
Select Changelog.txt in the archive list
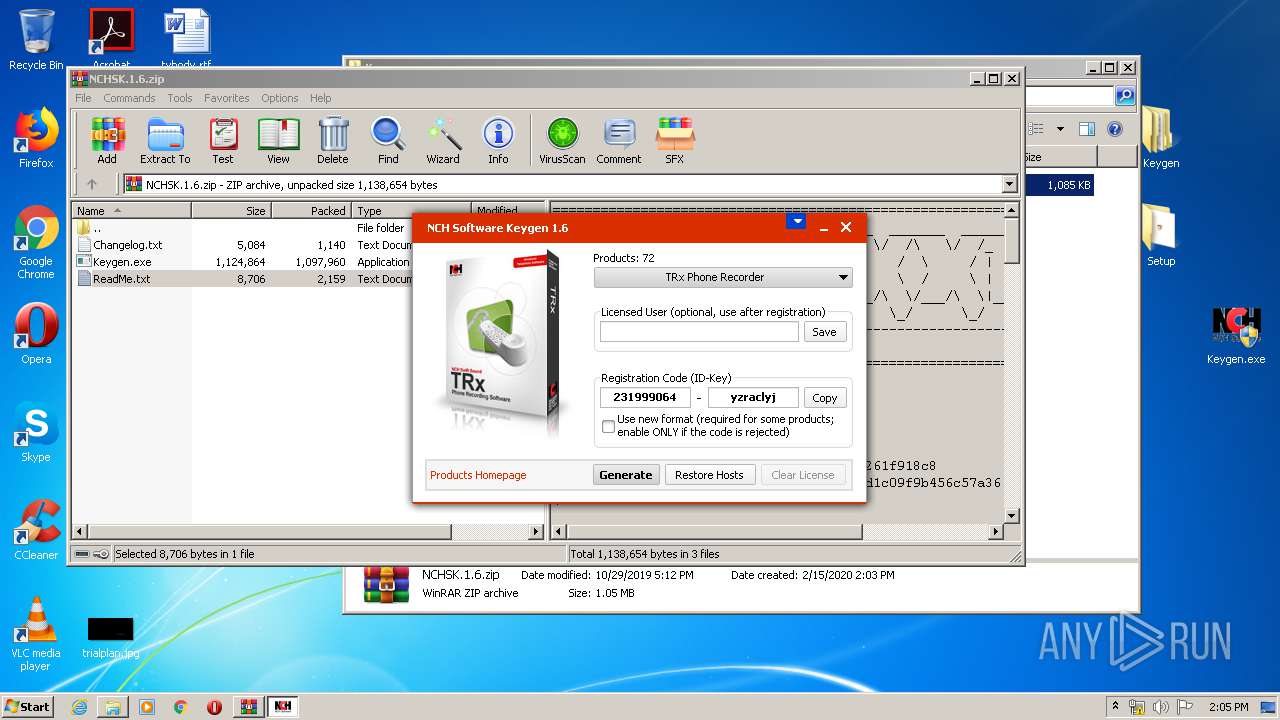(x=127, y=245)
